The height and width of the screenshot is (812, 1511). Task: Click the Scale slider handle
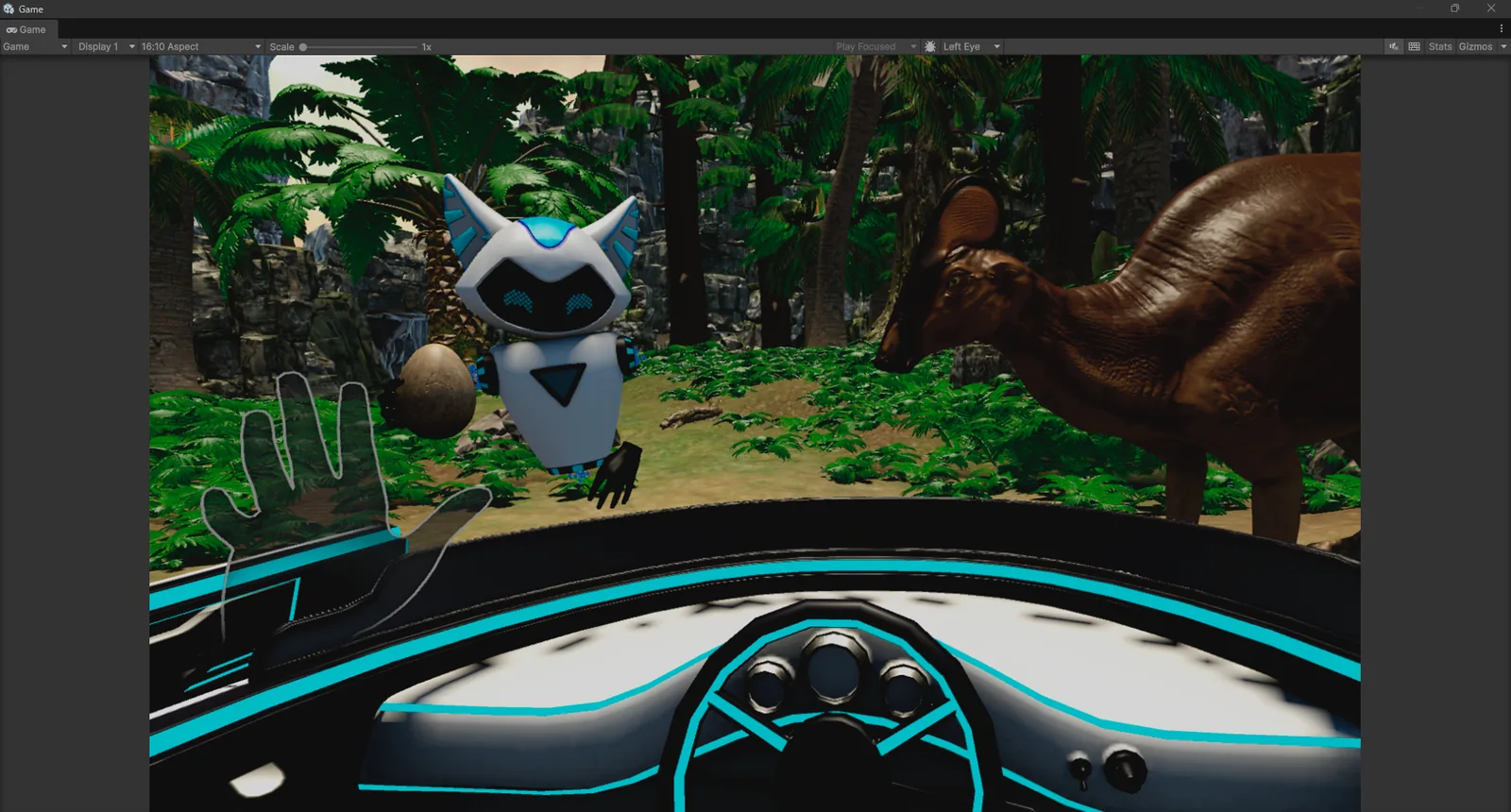[303, 46]
